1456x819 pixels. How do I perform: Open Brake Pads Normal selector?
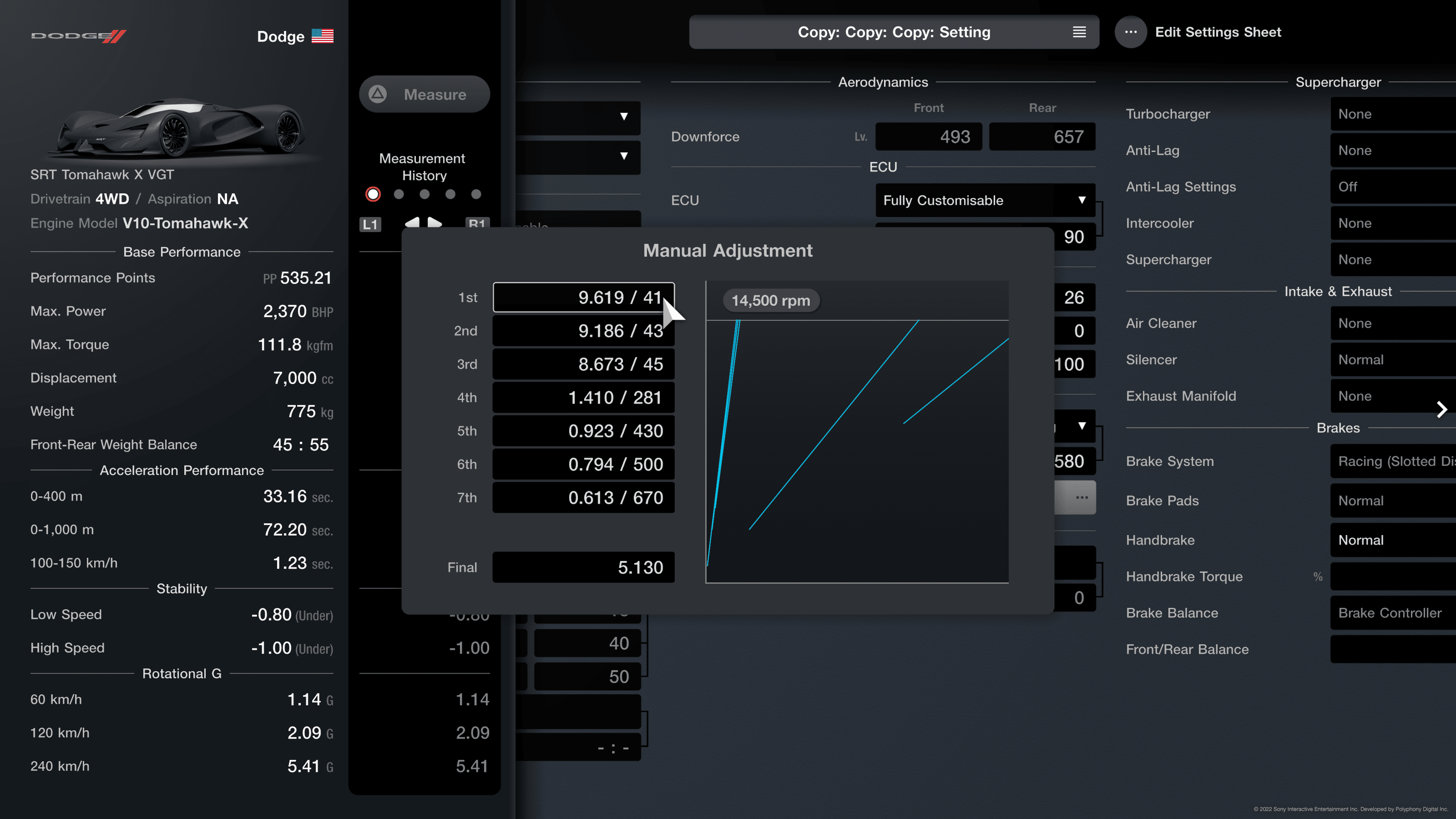(1393, 501)
